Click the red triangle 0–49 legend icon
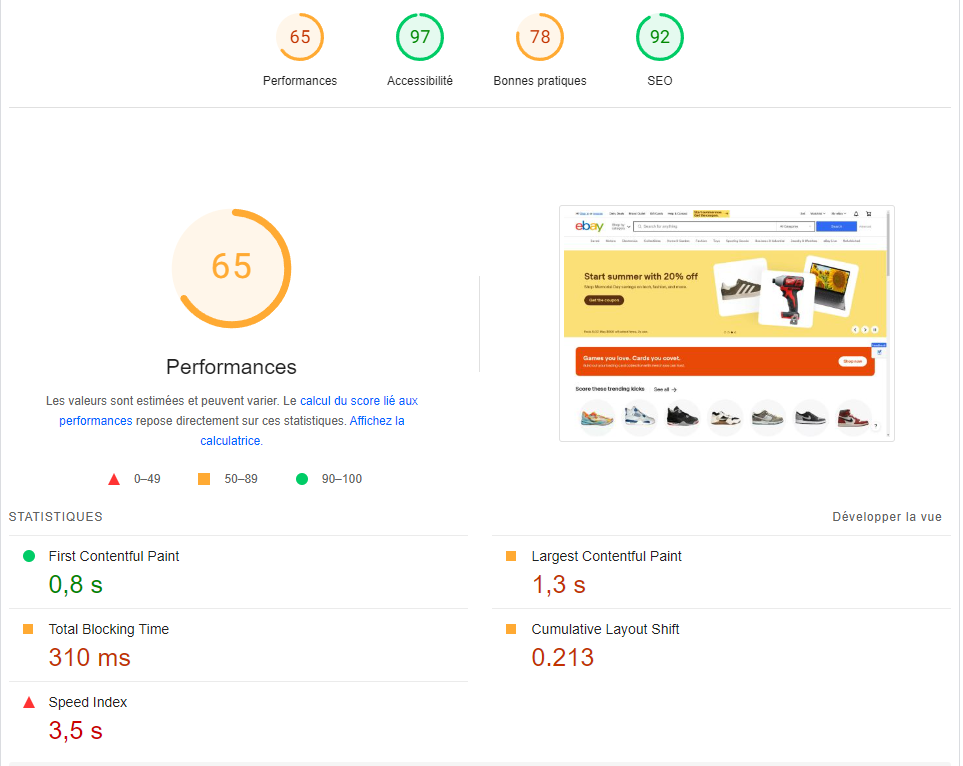963x766 pixels. 114,479
